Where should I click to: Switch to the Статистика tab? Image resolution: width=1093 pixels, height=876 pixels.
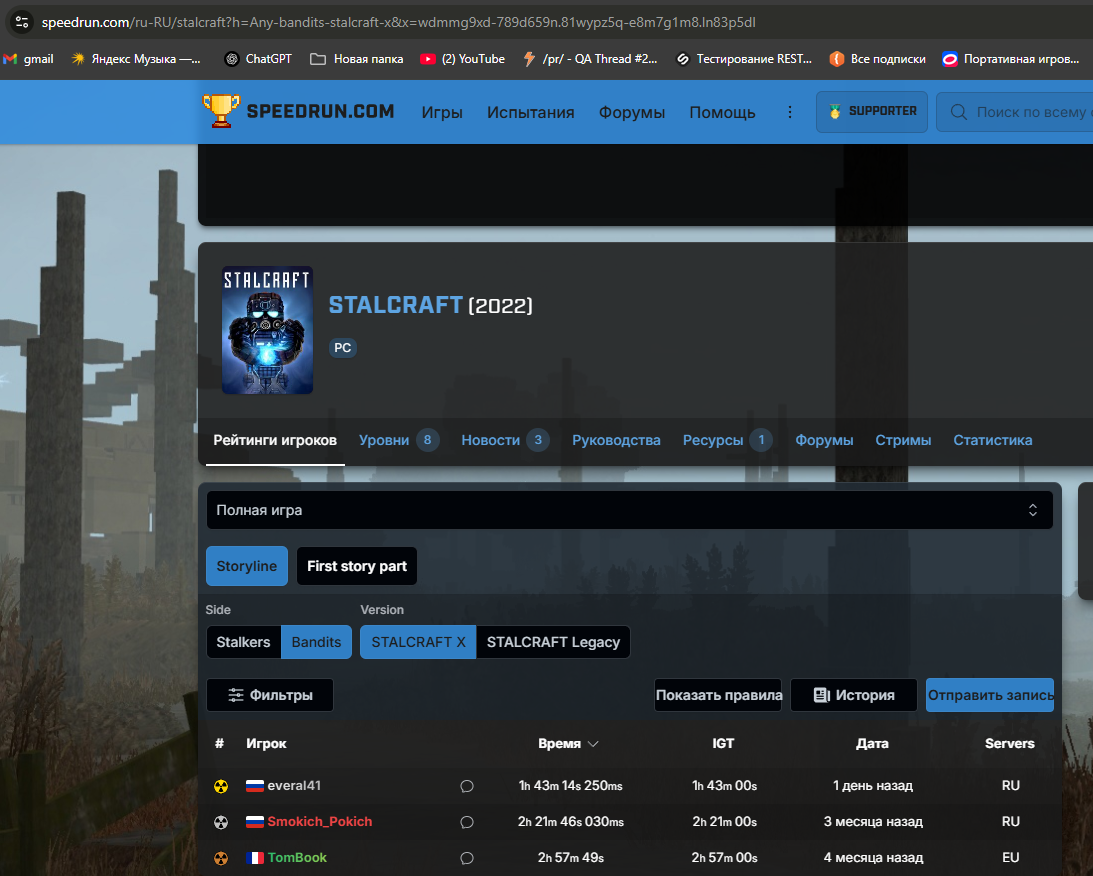click(x=993, y=440)
